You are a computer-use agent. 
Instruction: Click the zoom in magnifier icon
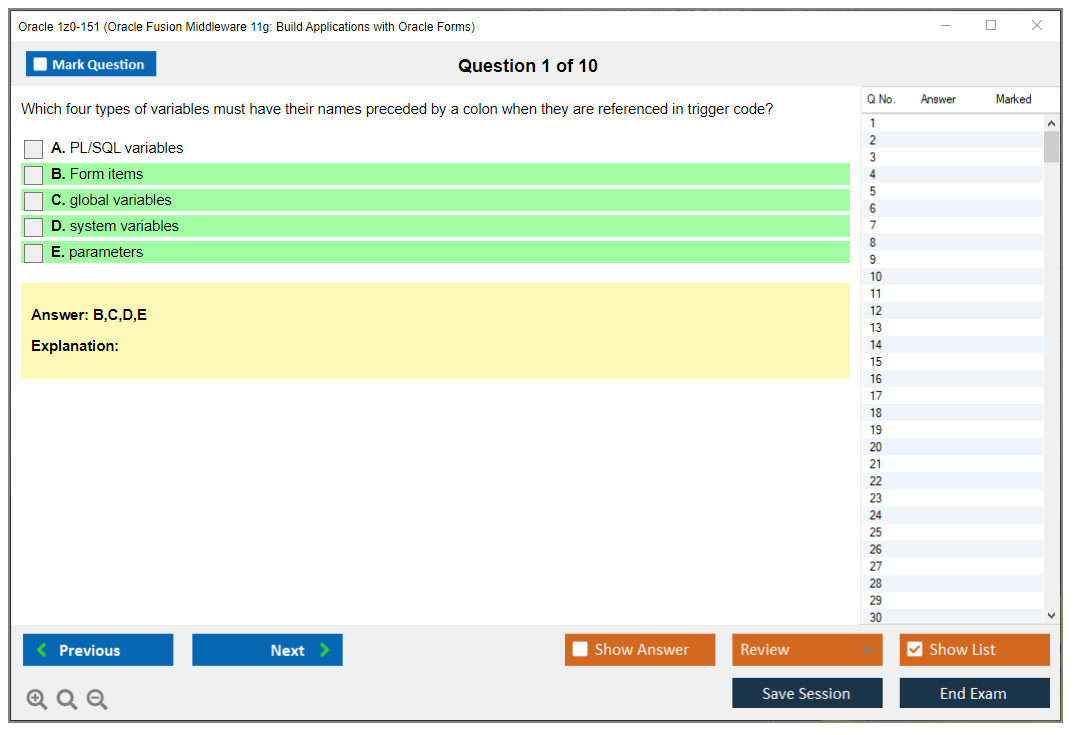pos(37,700)
